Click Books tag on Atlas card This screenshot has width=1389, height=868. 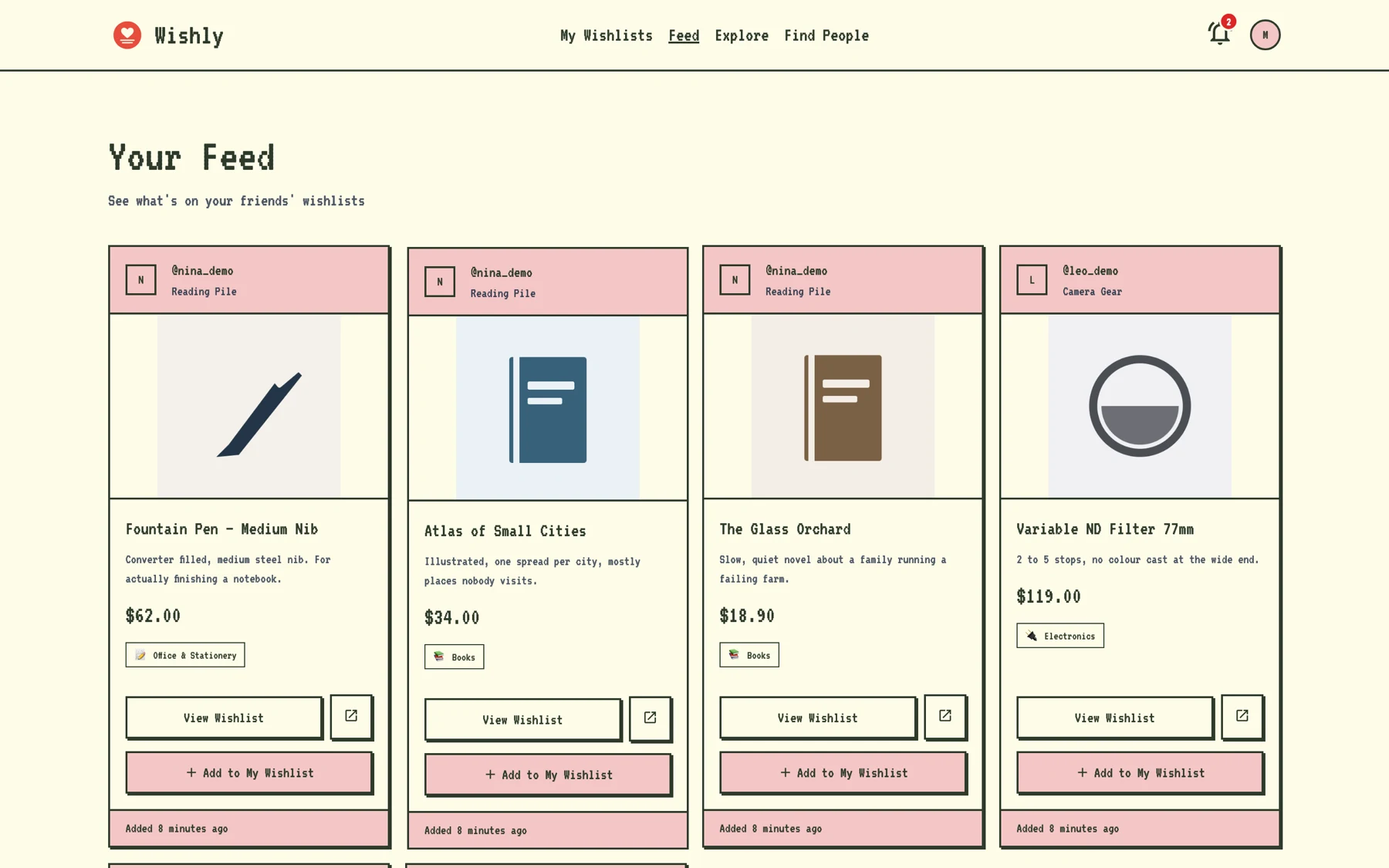click(455, 657)
